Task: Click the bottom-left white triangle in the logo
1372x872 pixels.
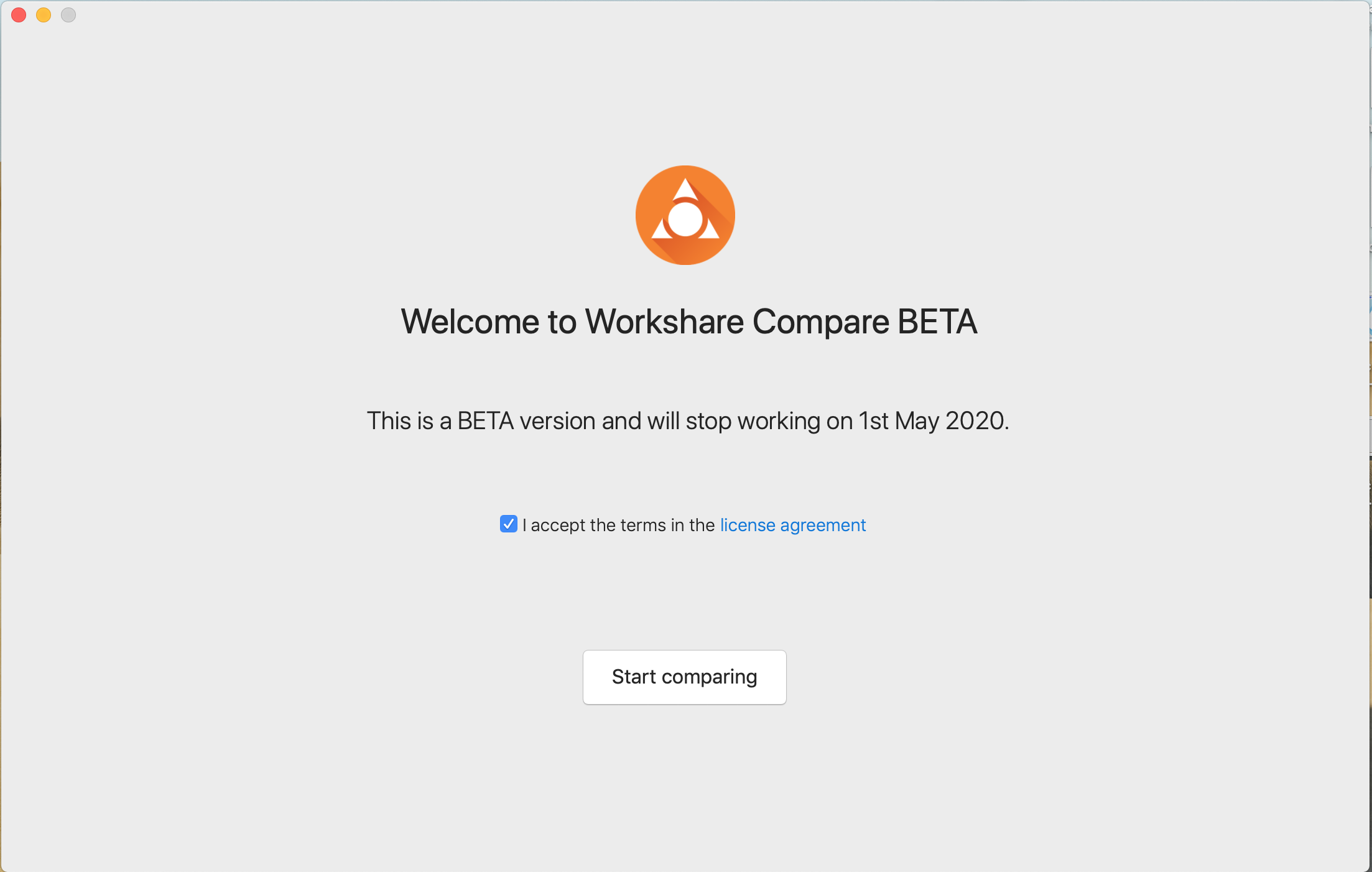Action: (x=661, y=229)
